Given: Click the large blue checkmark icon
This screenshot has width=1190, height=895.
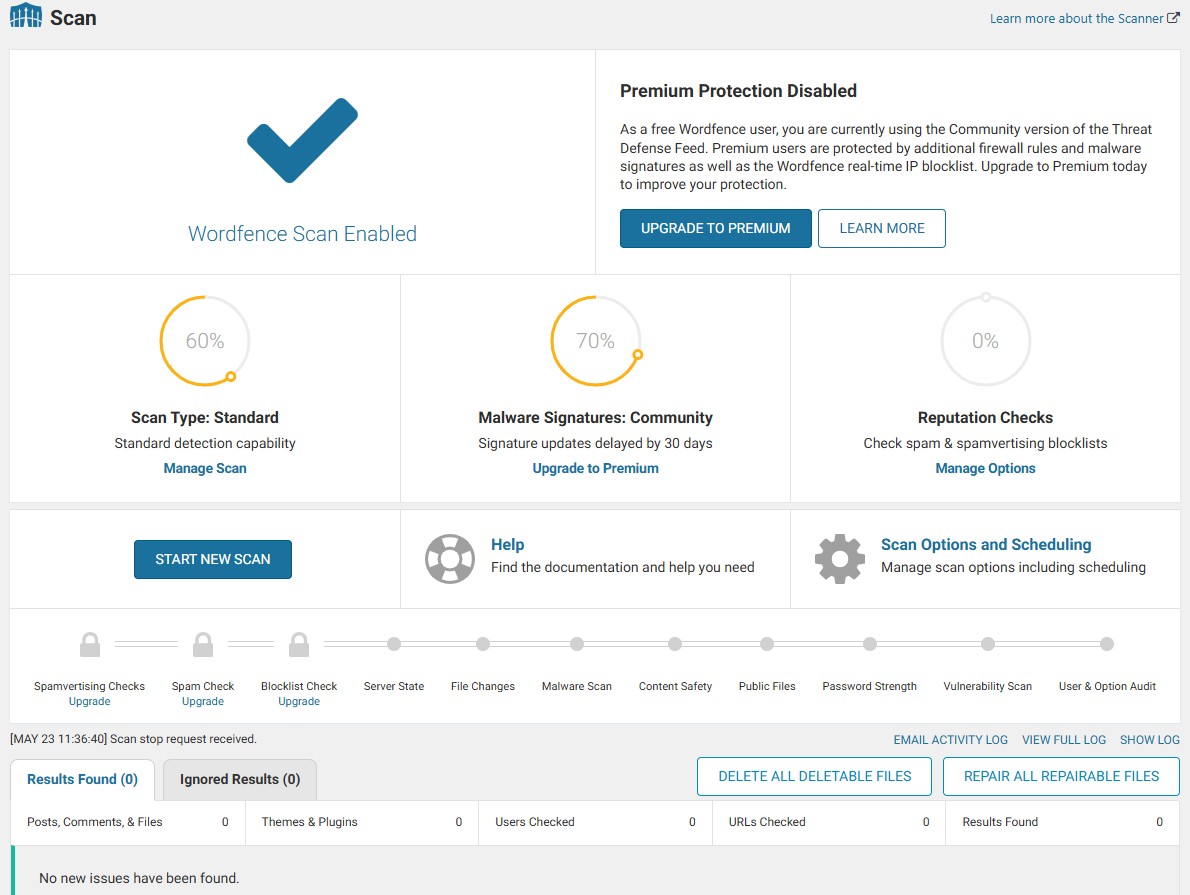Looking at the screenshot, I should tap(302, 140).
